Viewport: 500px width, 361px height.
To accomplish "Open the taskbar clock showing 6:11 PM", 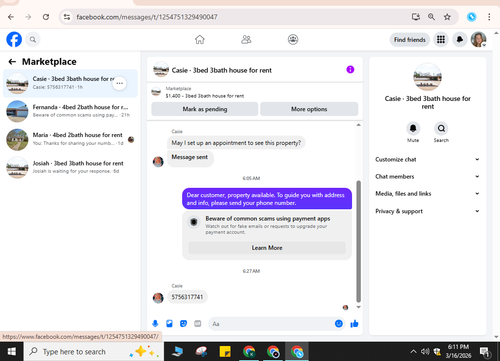I will pyautogui.click(x=458, y=351).
